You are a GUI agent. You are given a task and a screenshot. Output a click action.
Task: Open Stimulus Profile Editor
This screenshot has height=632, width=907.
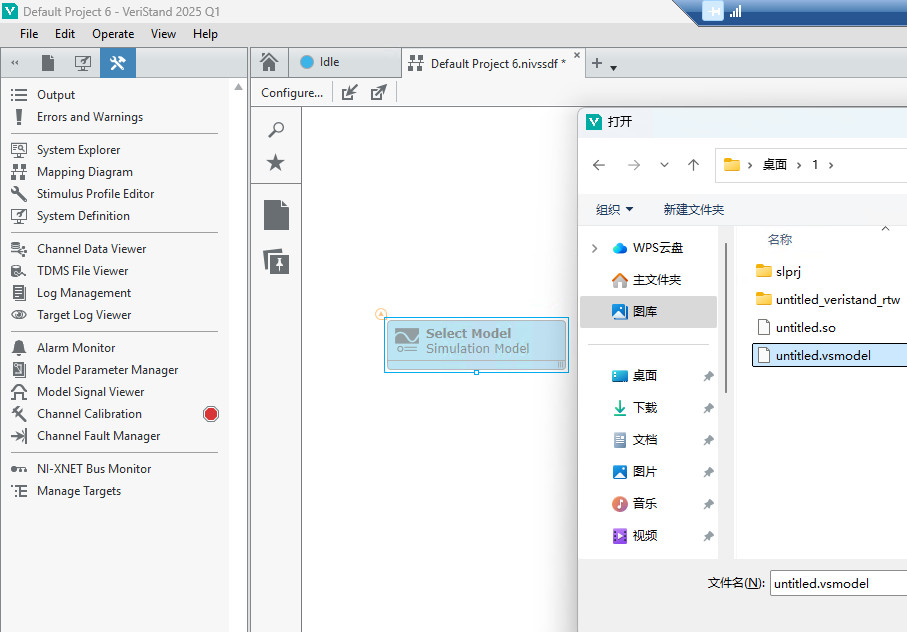[x=95, y=194]
